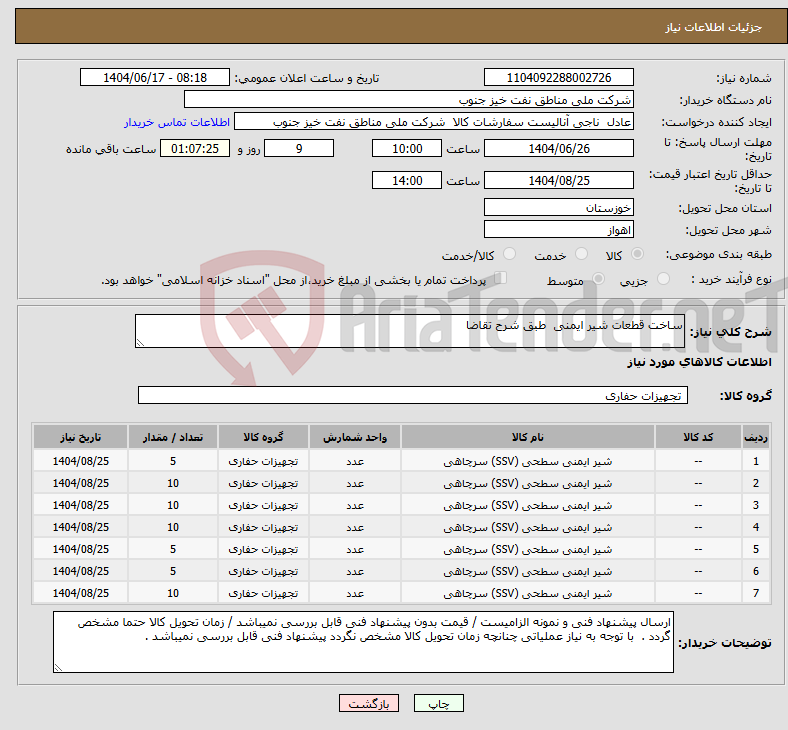Screen dimensions: 788x730
Task: Click the گروه کالا field تجهیزات حفاری
Action: [413, 395]
